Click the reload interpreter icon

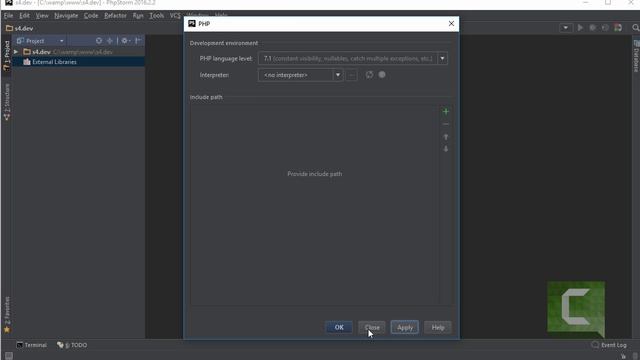click(369, 75)
